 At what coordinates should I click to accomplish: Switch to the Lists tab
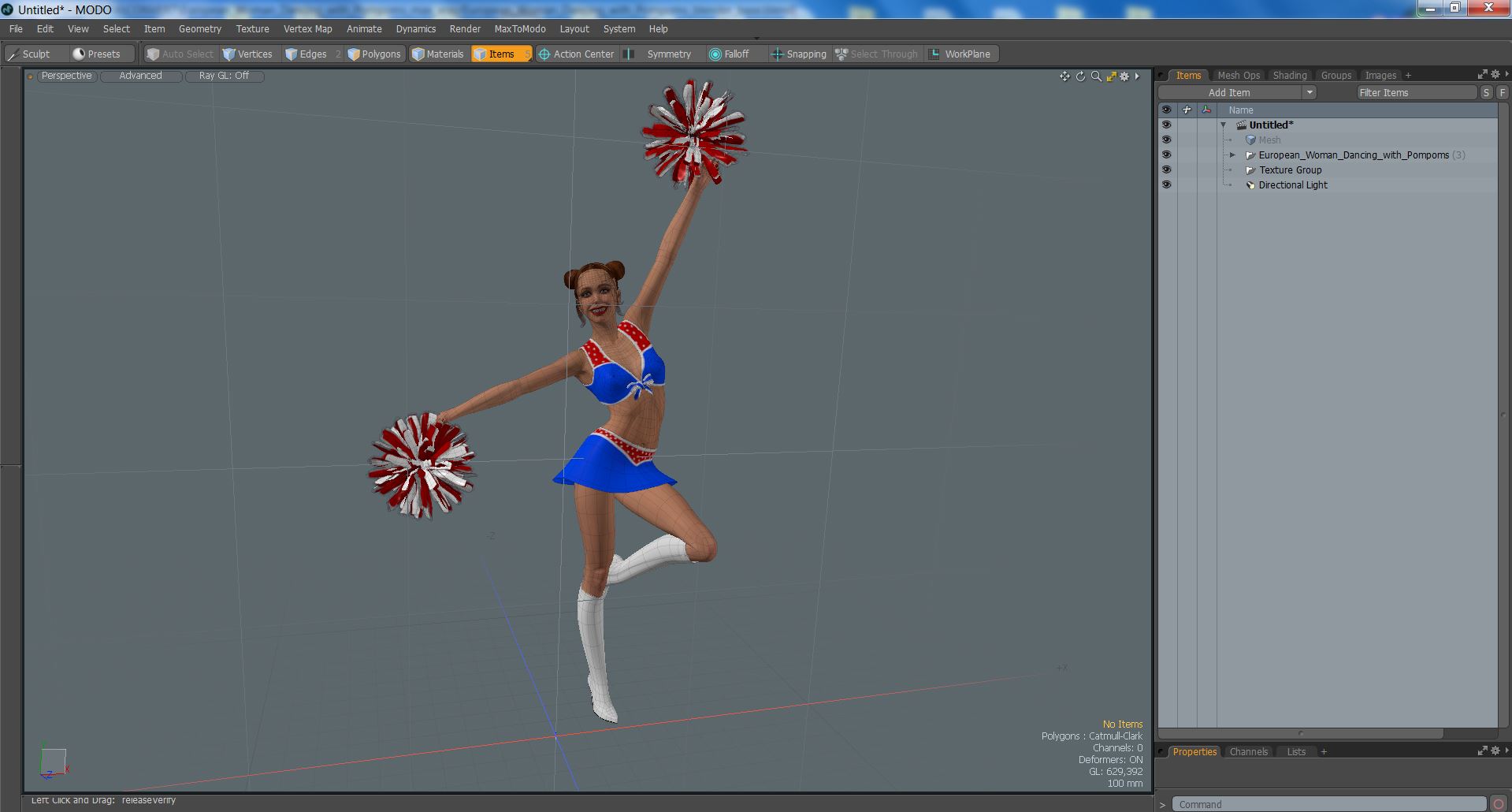pos(1296,751)
